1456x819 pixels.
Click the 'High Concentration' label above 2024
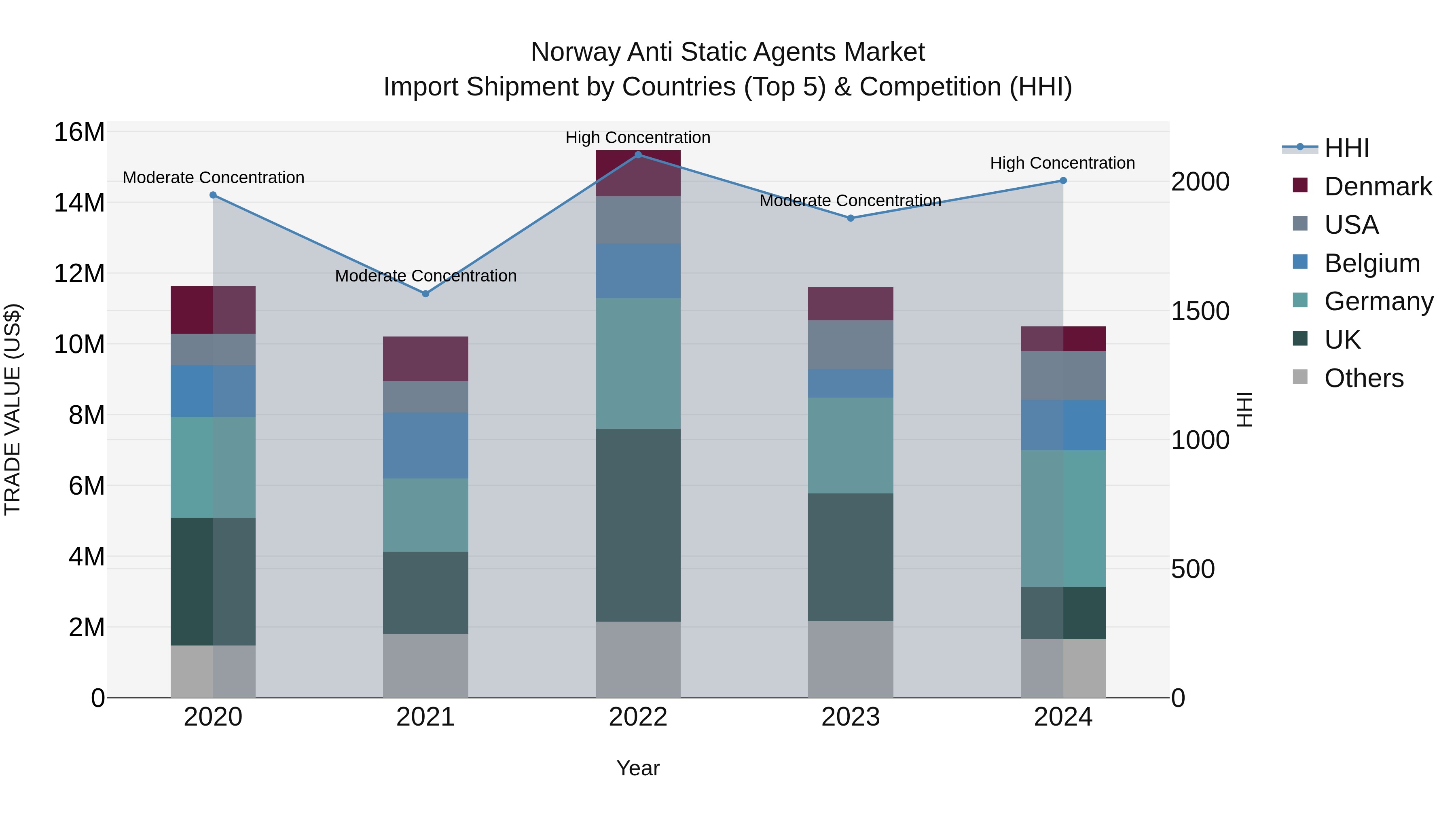[x=1062, y=163]
